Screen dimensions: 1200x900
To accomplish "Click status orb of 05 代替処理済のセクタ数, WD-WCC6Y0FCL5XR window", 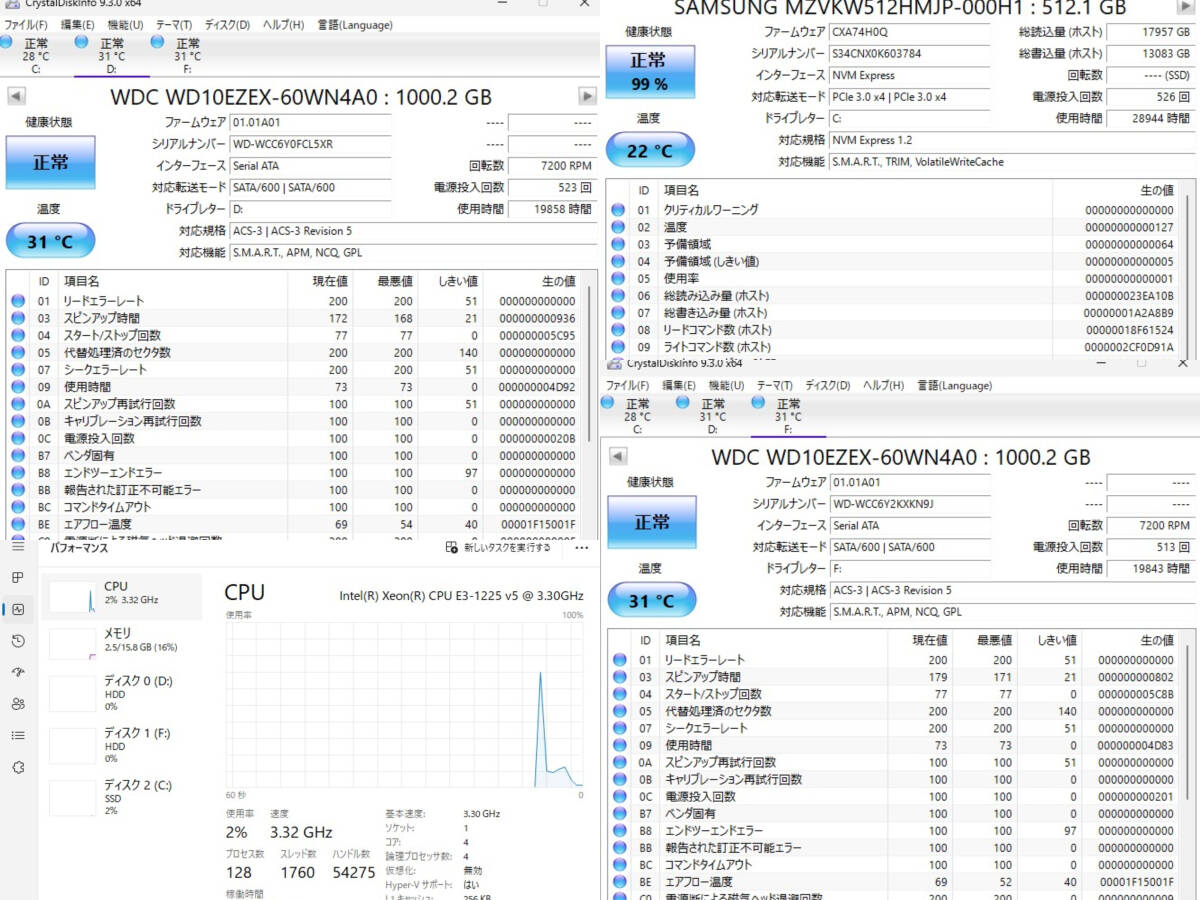I will click(17, 352).
